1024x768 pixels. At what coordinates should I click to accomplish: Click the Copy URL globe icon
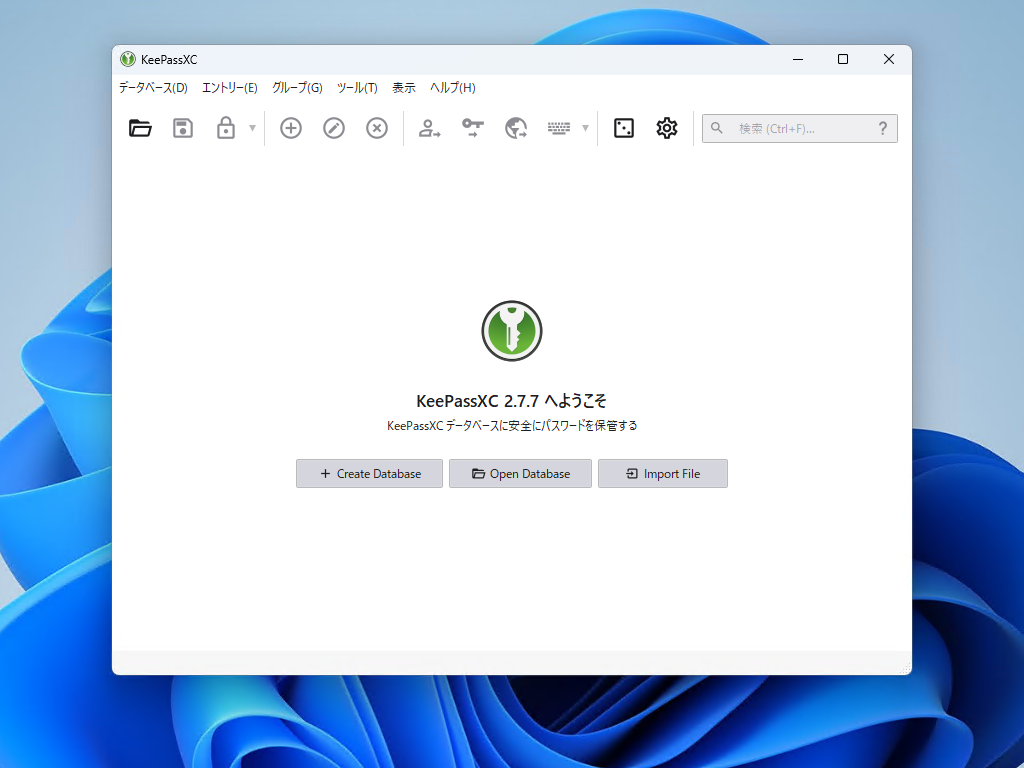click(514, 128)
